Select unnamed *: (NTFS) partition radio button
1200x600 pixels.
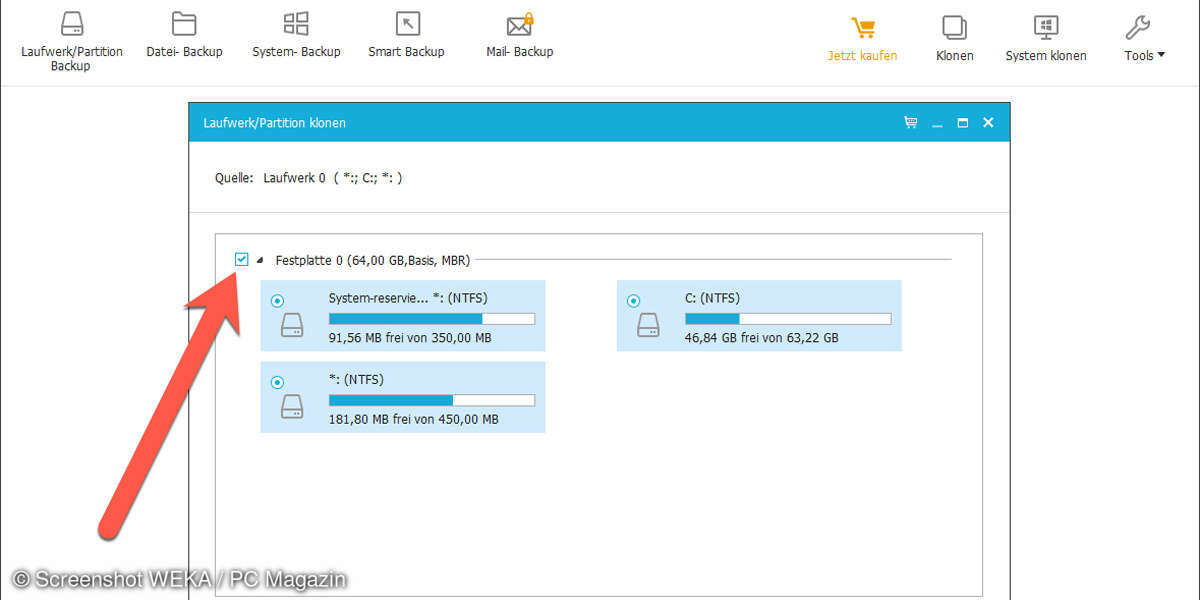277,382
